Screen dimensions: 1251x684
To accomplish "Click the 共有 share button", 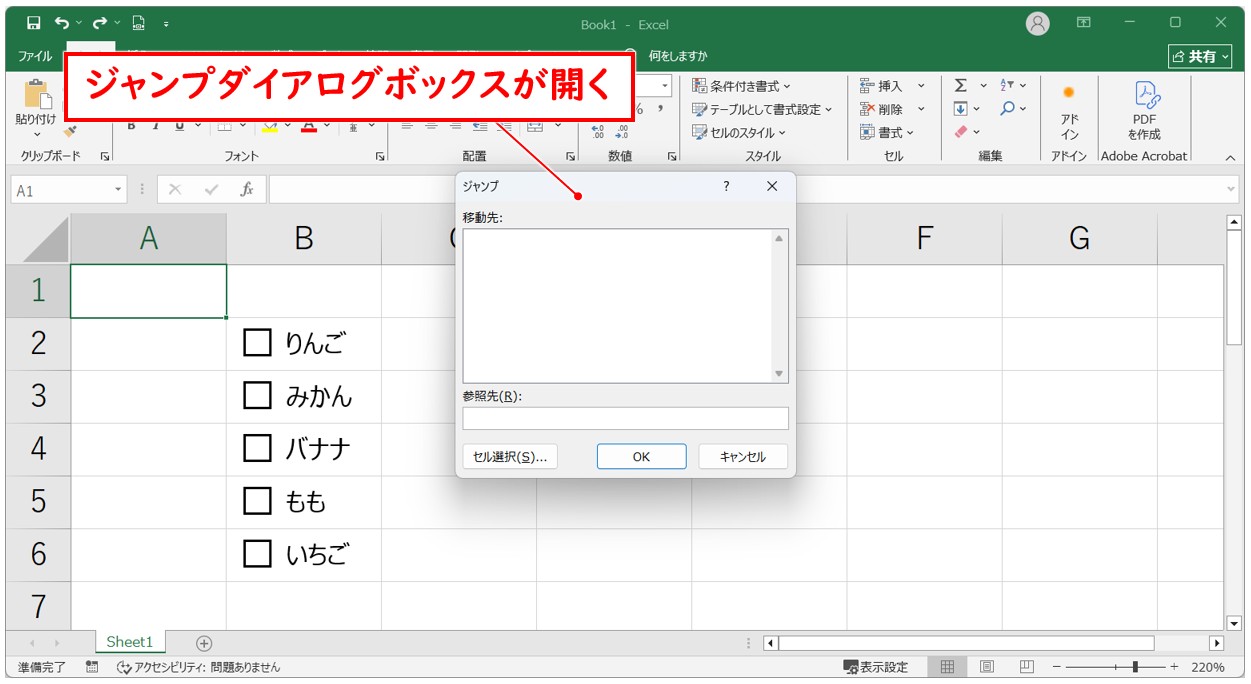I will point(1201,56).
